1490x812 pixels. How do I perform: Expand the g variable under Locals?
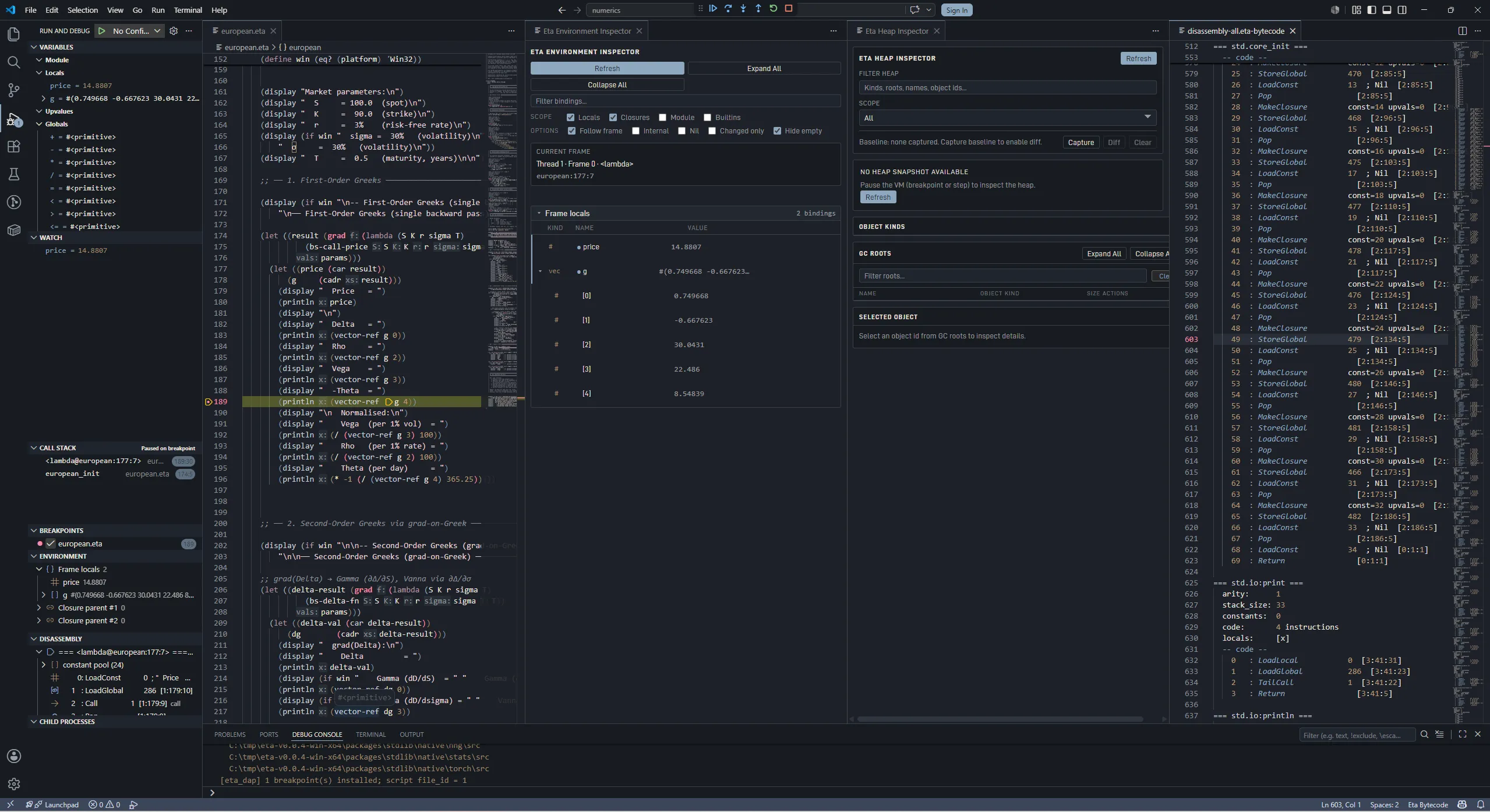[43, 98]
